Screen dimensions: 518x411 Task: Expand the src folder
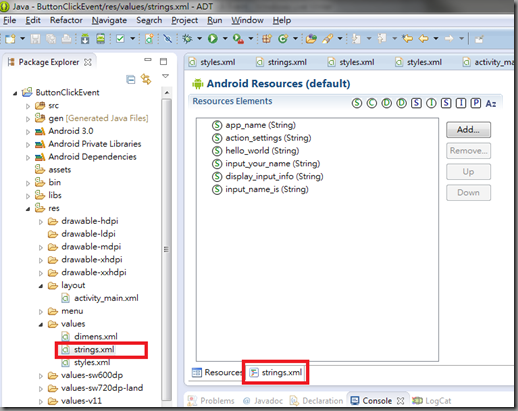(x=28, y=106)
